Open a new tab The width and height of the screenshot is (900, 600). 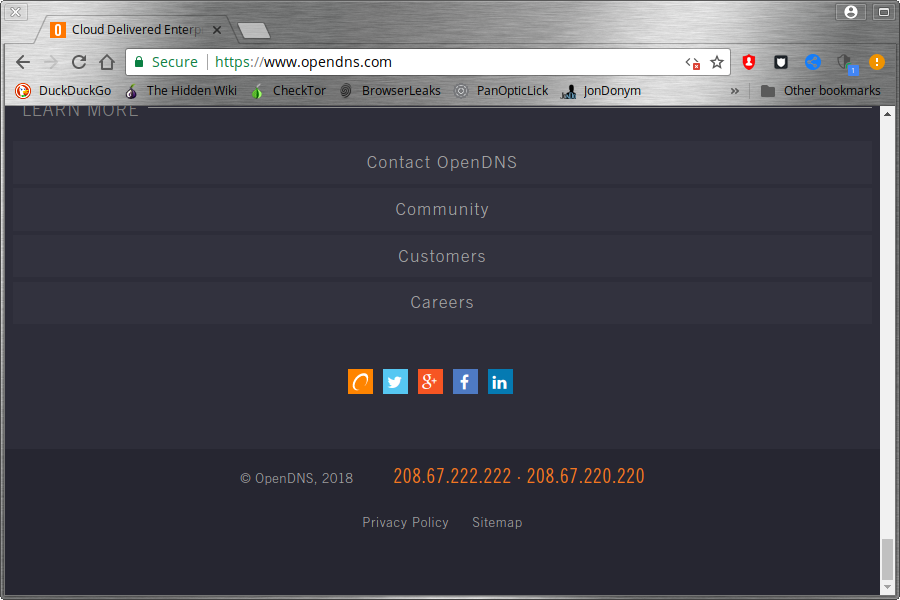254,30
